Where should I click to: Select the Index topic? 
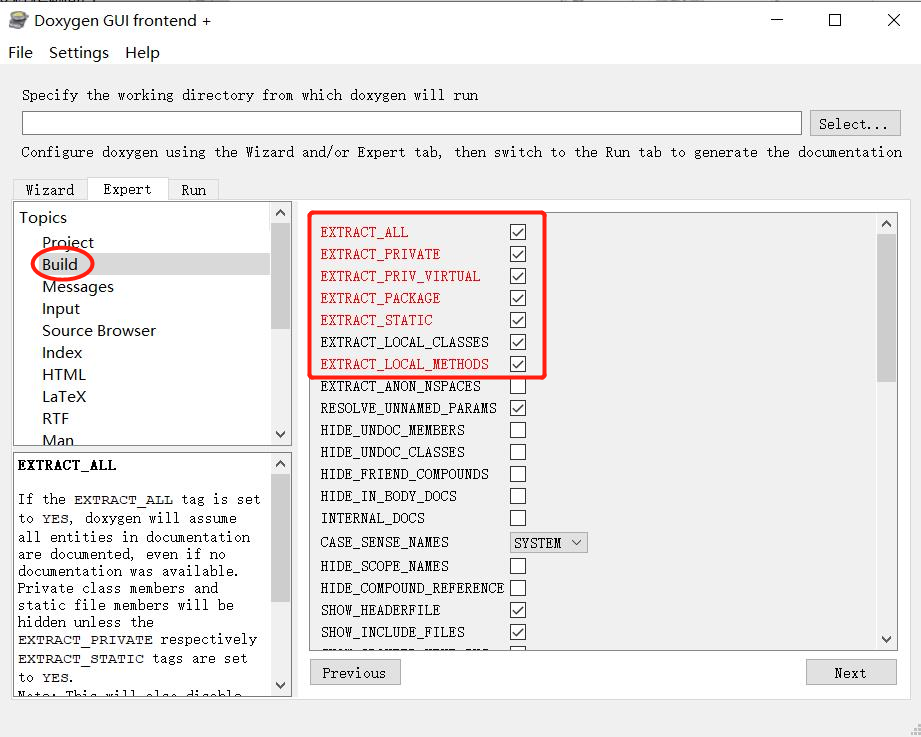pos(62,353)
